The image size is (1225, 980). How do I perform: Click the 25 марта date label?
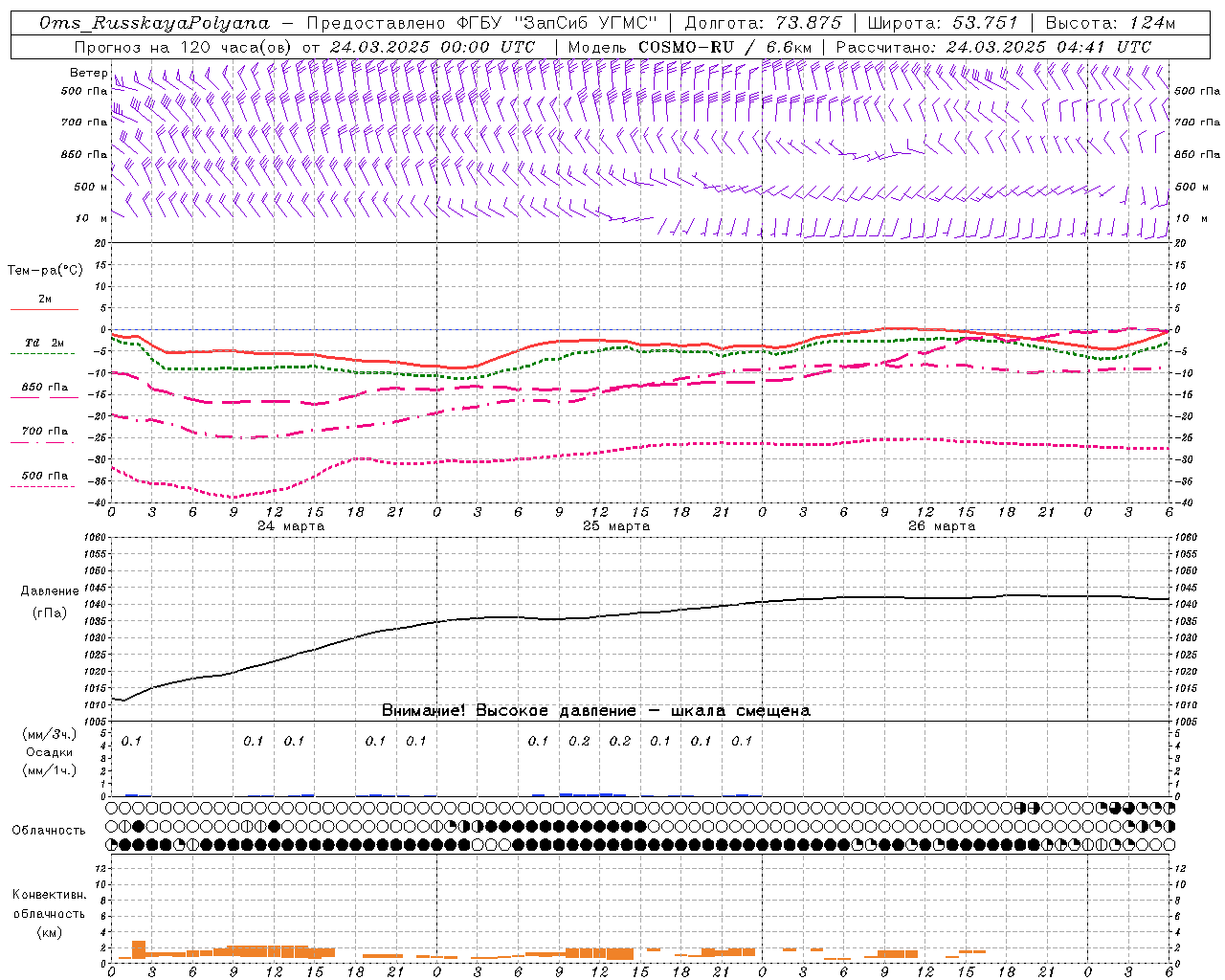click(x=616, y=526)
